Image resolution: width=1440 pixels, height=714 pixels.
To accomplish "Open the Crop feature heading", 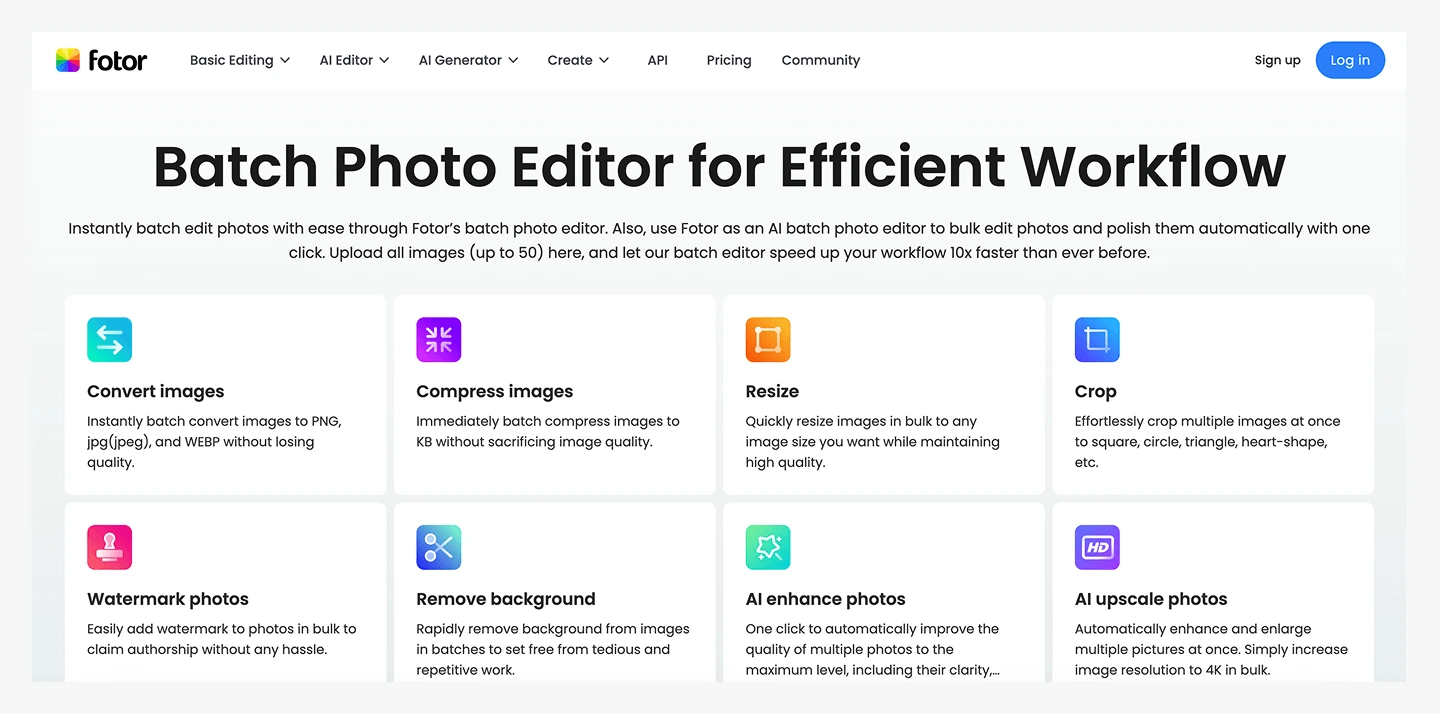I will [x=1095, y=391].
